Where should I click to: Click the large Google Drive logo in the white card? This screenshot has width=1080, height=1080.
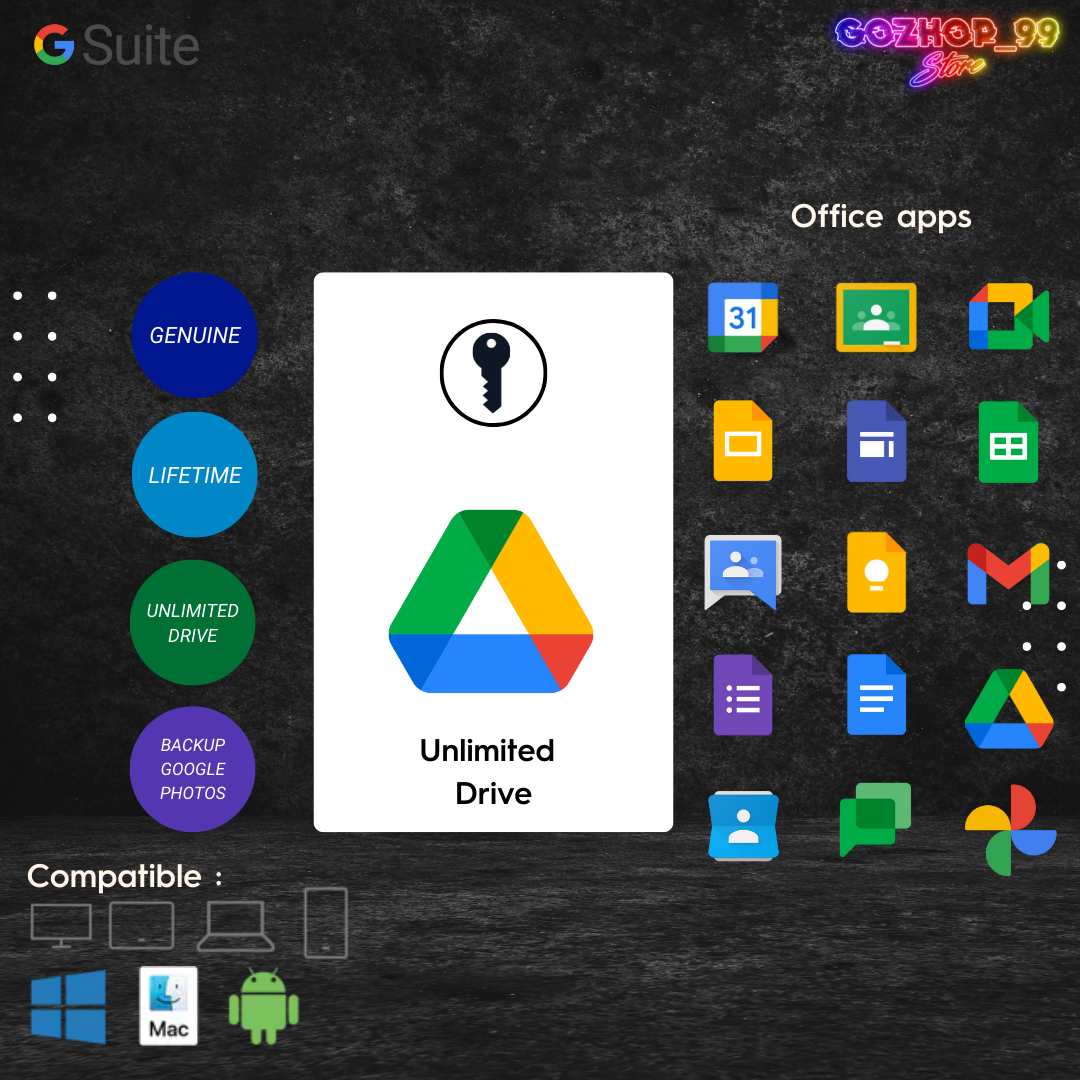pyautogui.click(x=491, y=601)
